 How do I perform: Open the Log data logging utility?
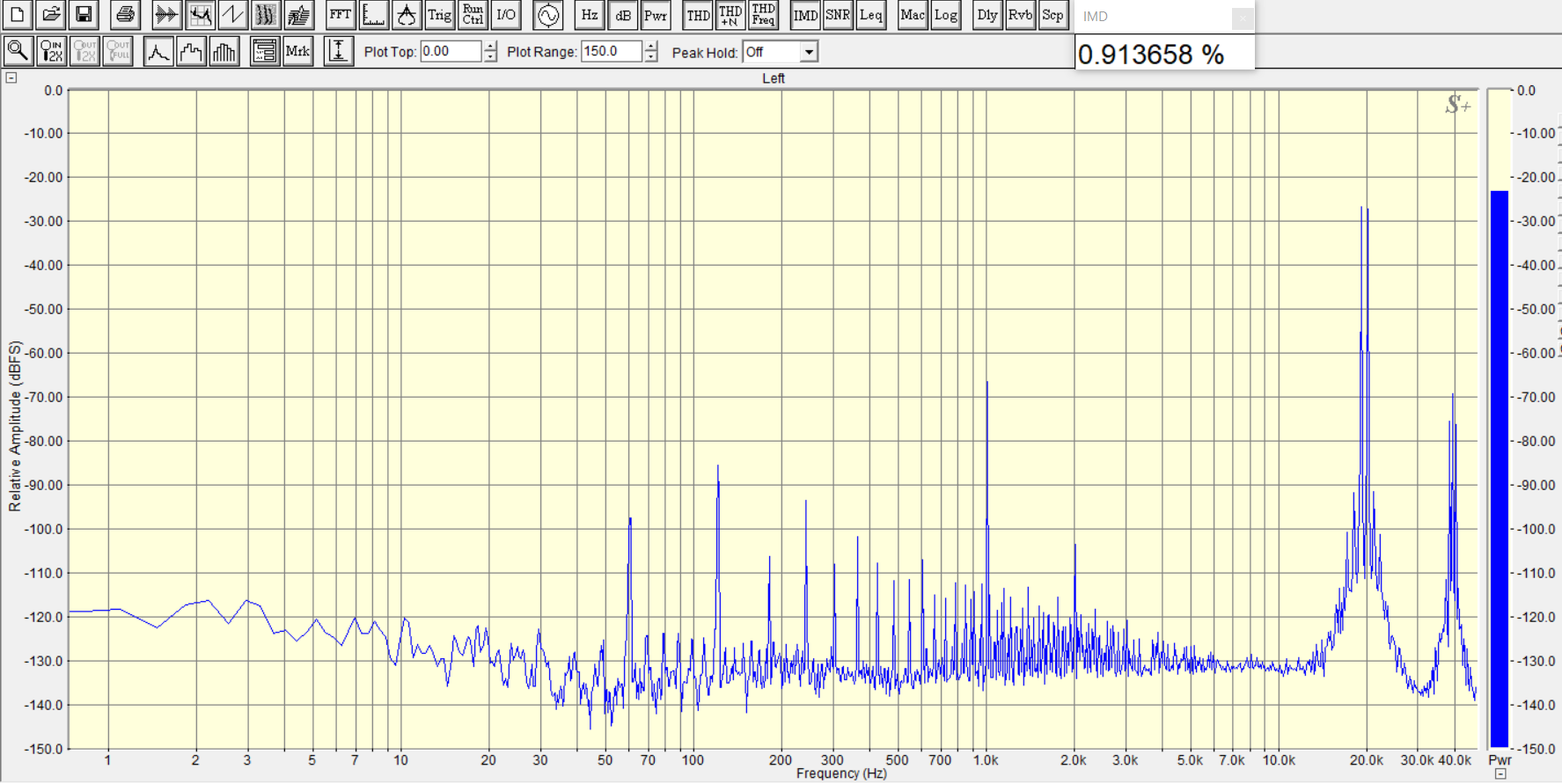[946, 15]
